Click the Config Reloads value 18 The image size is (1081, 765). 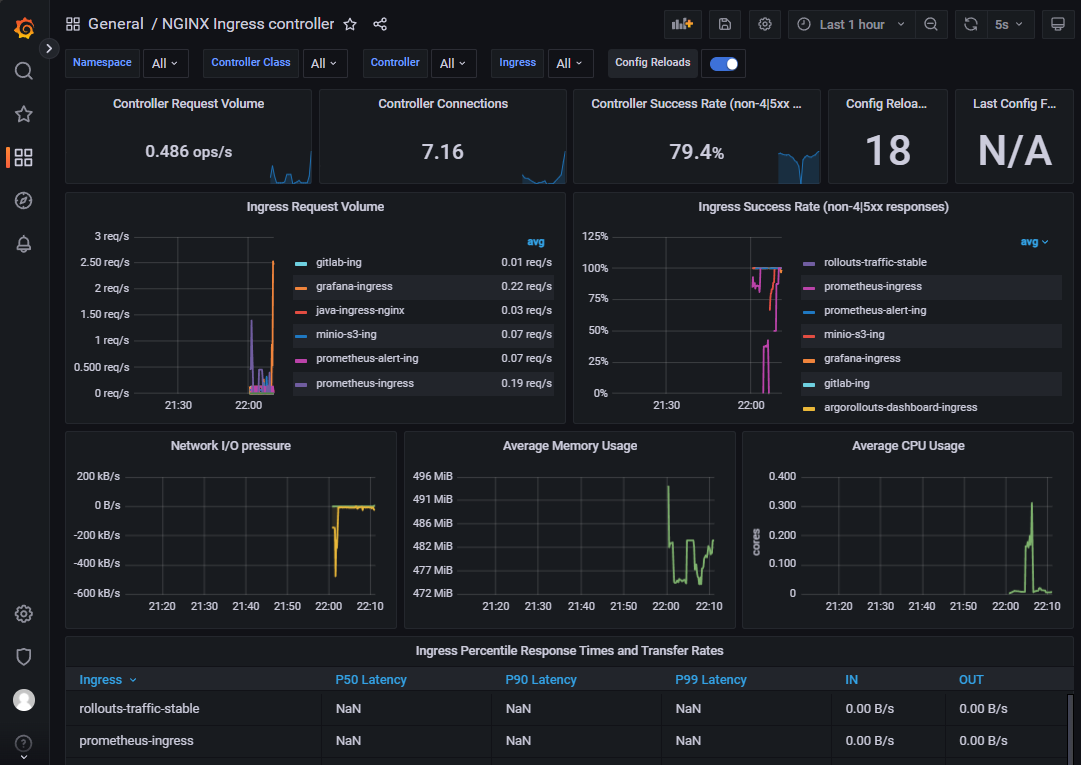pyautogui.click(x=887, y=151)
